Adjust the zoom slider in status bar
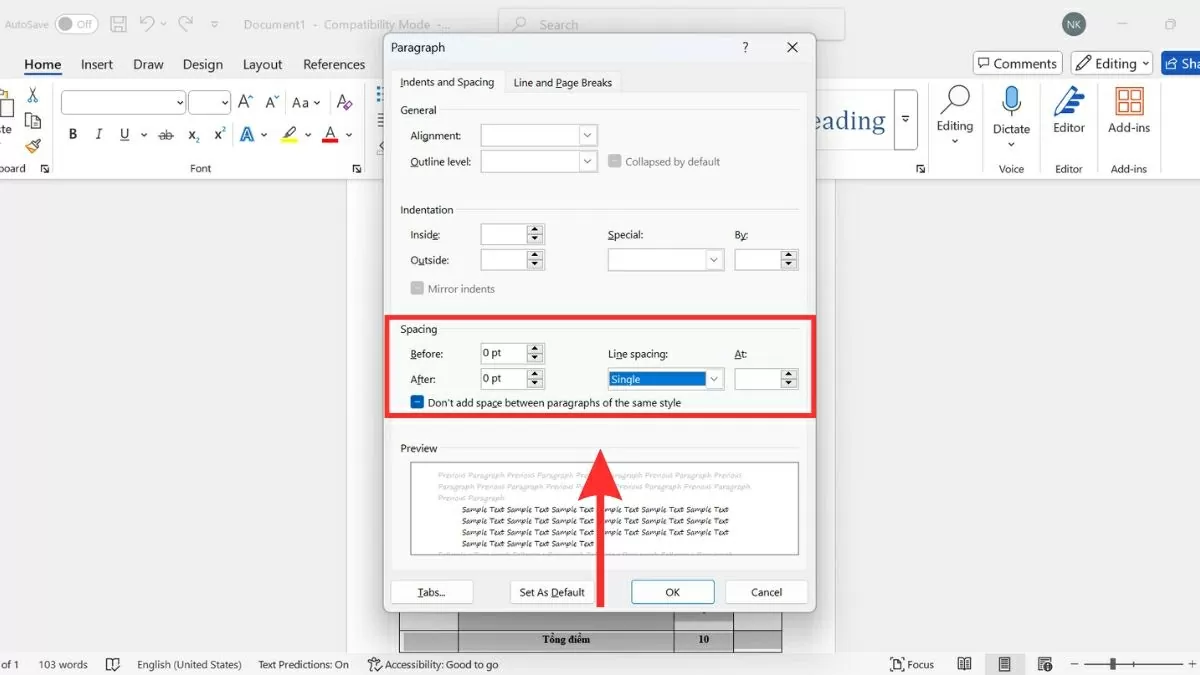Viewport: 1200px width, 675px height. point(1113,664)
